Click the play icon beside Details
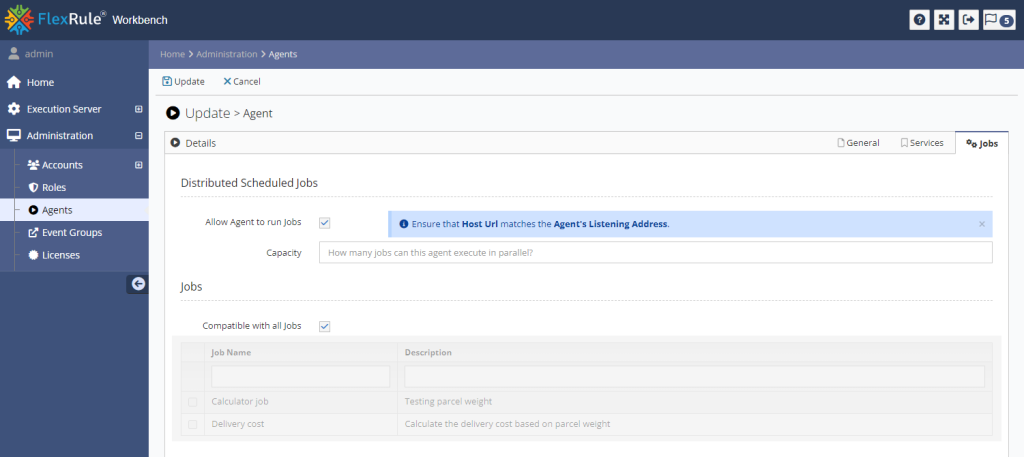This screenshot has height=457, width=1024. click(175, 142)
